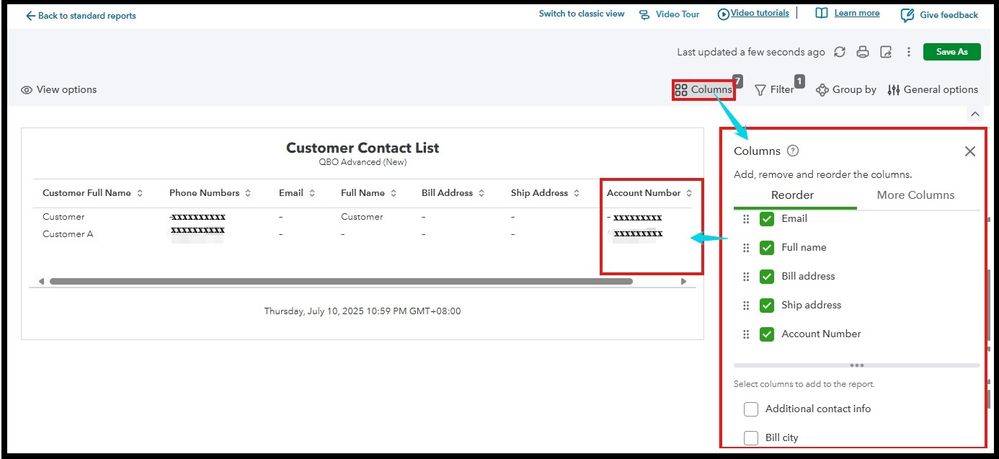Click 'QBO Advanced (New)' subtitle
This screenshot has height=459, width=999.
pos(363,162)
